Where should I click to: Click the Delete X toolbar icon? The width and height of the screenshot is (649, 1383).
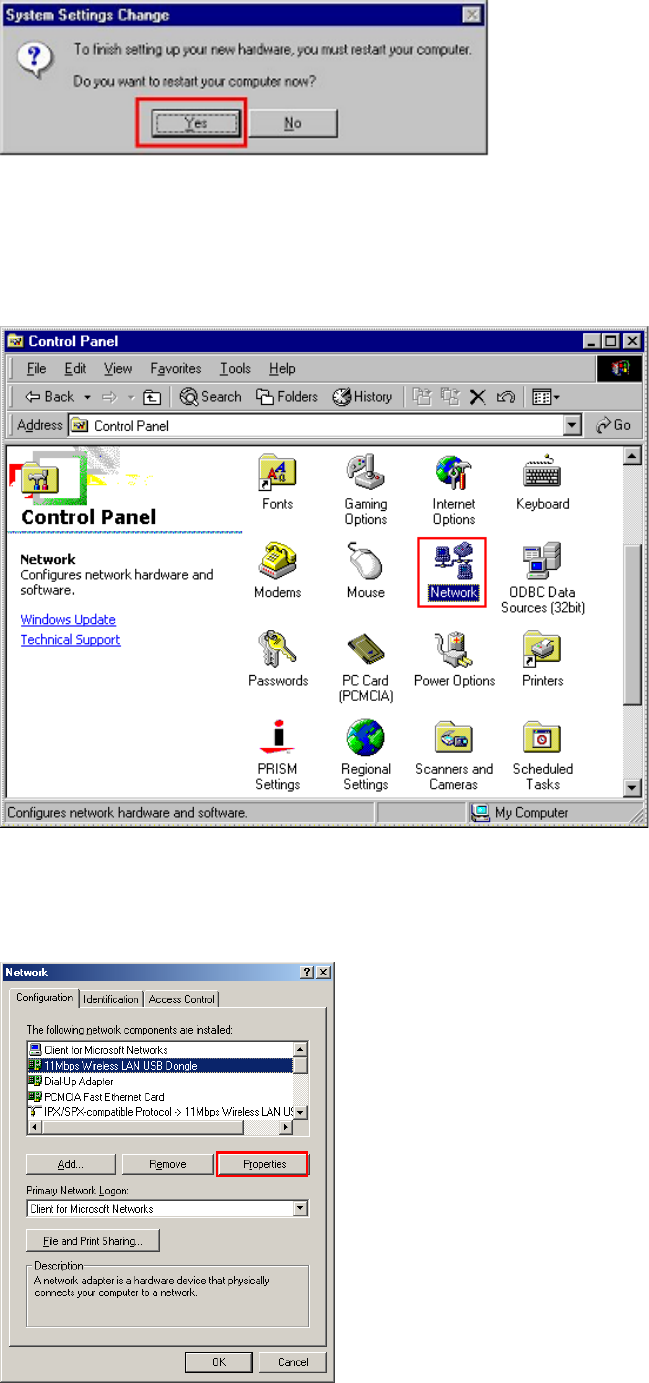[x=478, y=397]
